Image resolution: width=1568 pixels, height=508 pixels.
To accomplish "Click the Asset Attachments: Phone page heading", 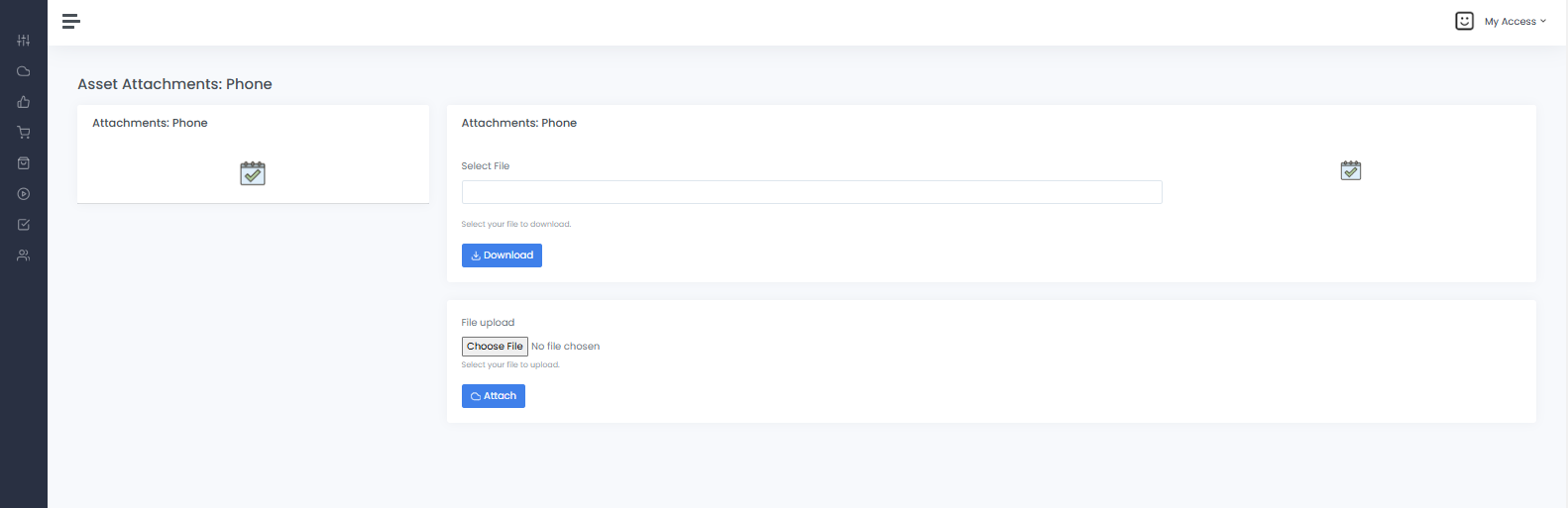I will [174, 84].
